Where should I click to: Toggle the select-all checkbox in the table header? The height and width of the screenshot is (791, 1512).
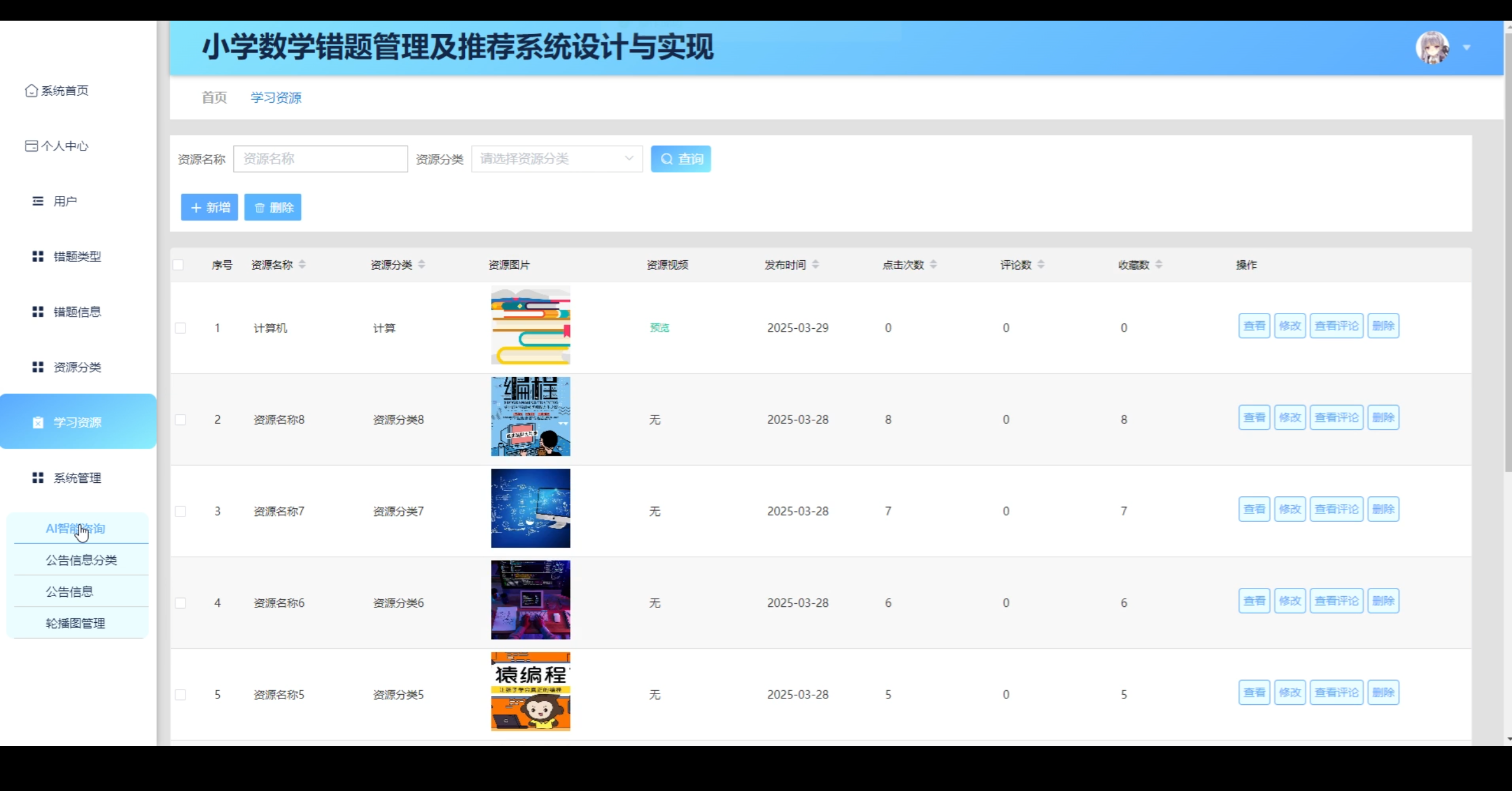click(x=178, y=264)
